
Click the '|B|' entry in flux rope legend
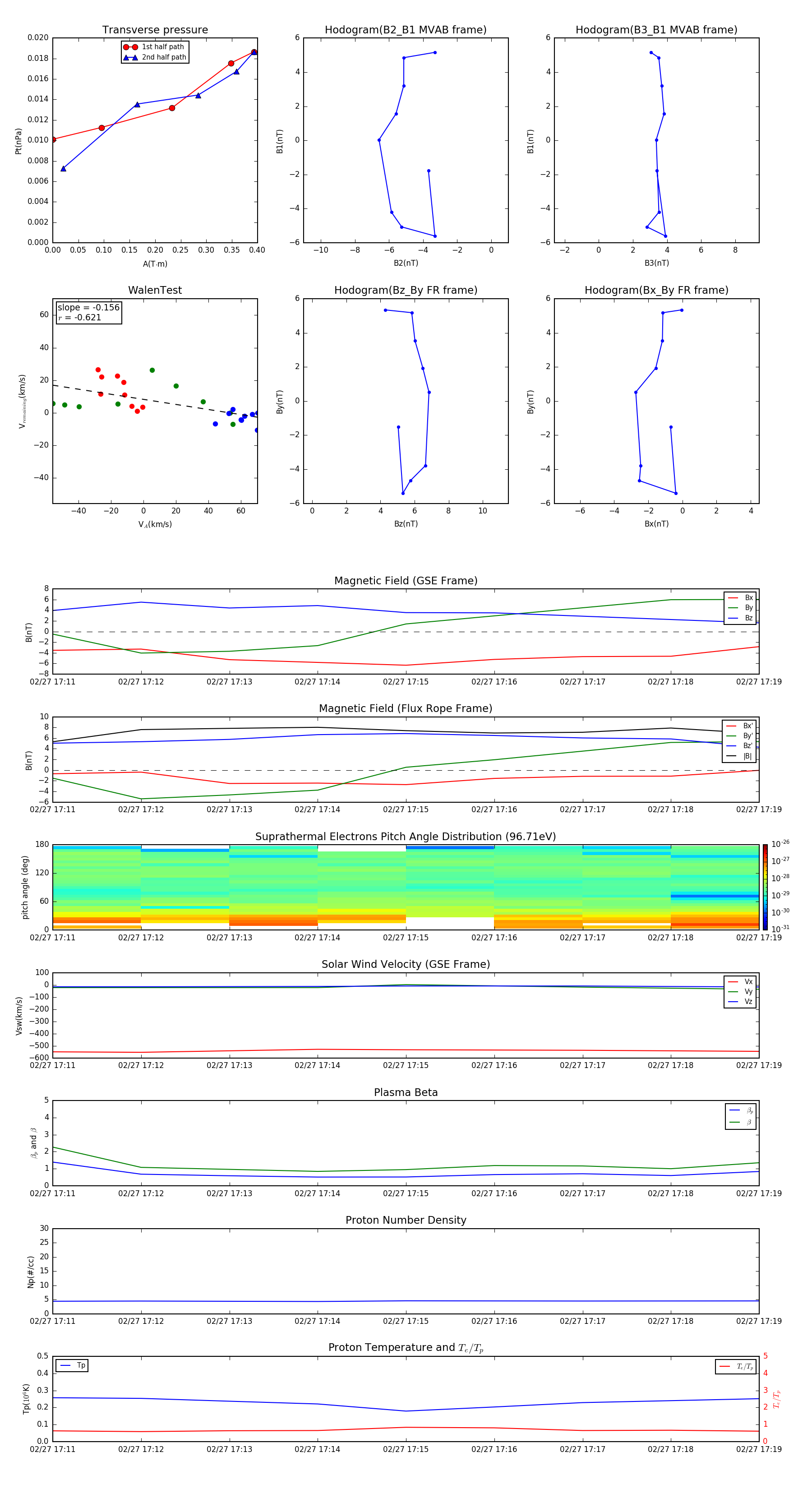coord(739,757)
